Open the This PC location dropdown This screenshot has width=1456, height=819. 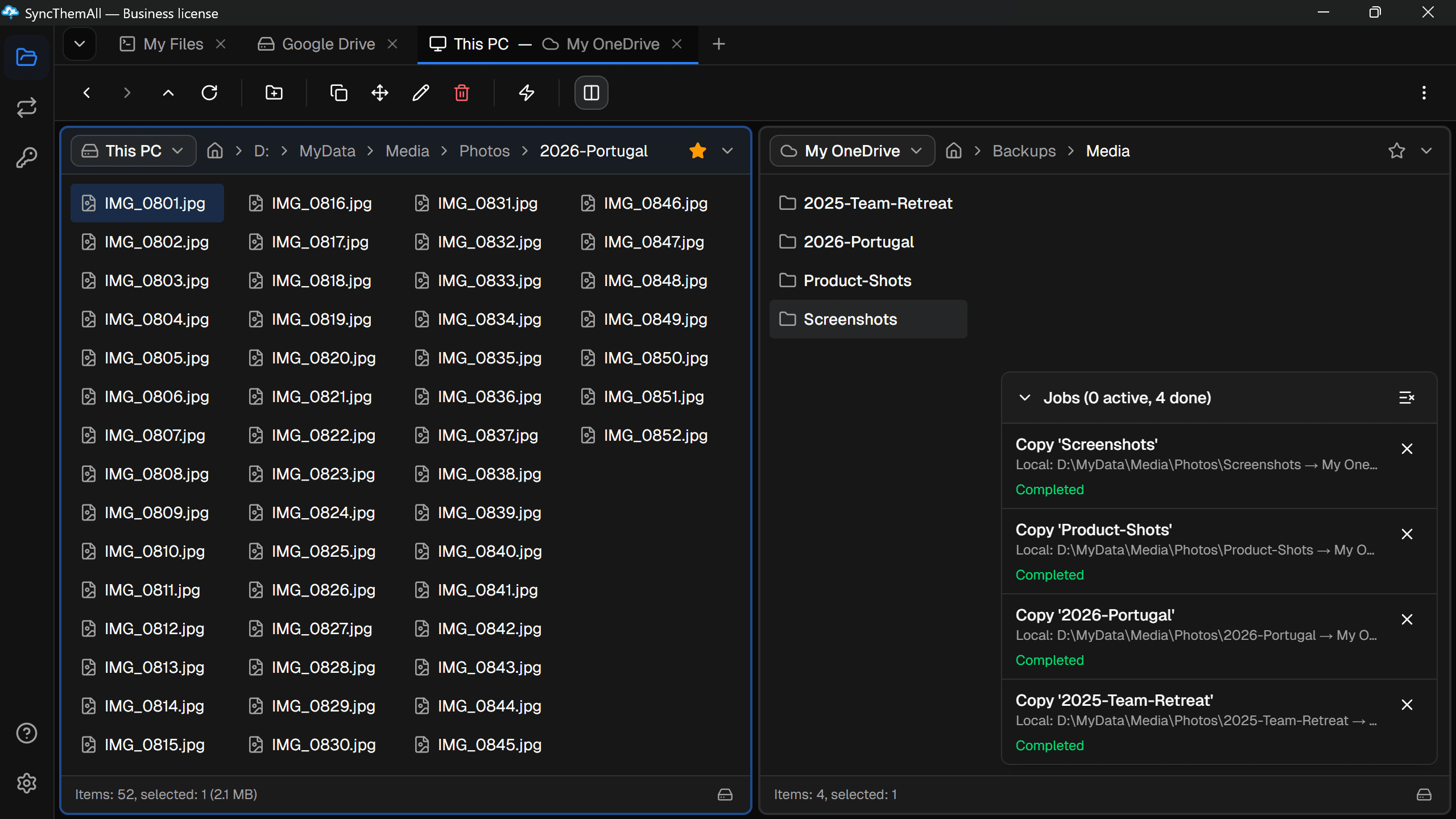134,151
